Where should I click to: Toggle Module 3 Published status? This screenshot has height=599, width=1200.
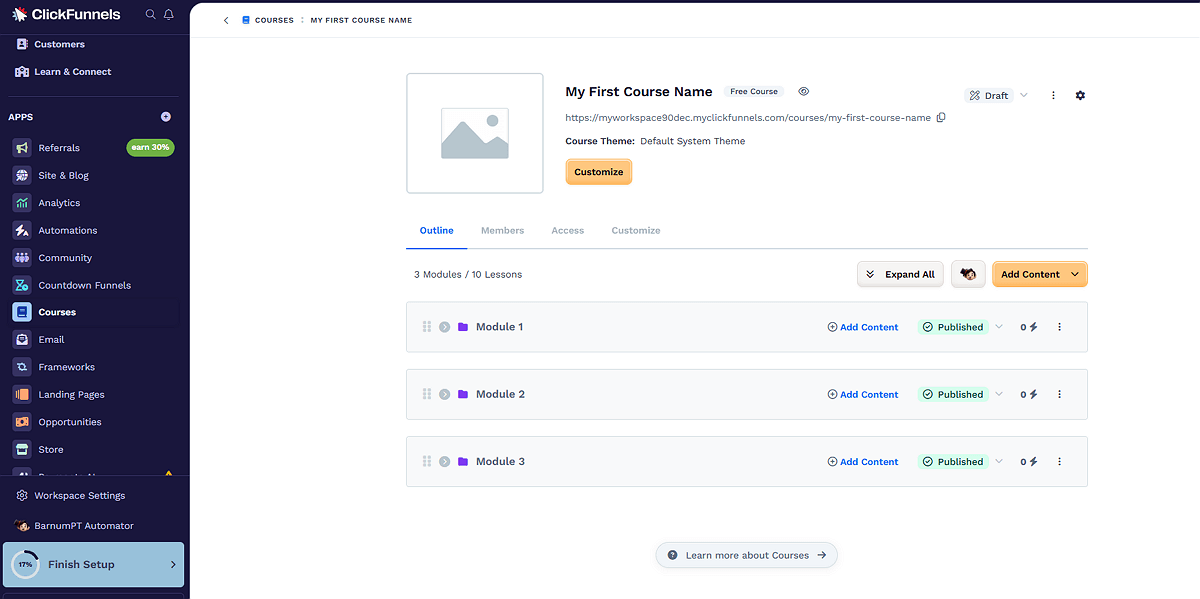(953, 462)
